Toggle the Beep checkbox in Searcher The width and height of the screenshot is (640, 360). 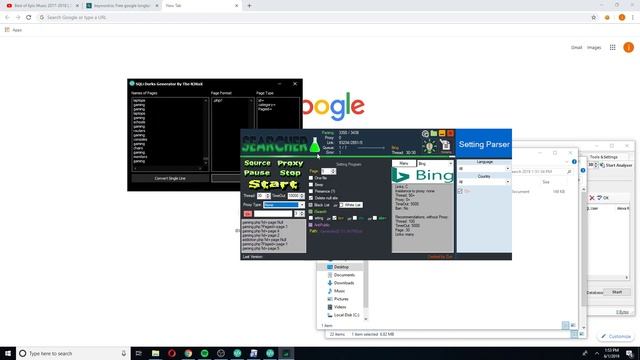(311, 184)
